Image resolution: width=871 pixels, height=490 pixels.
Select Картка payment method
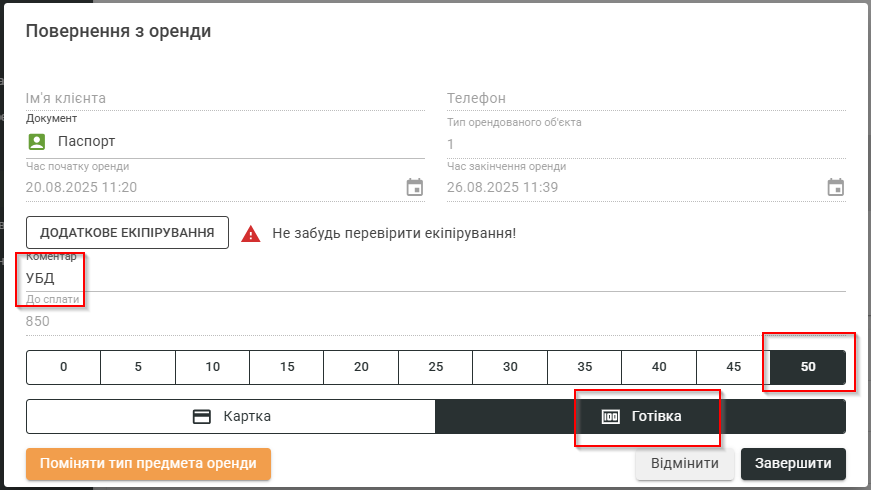pyautogui.click(x=231, y=417)
